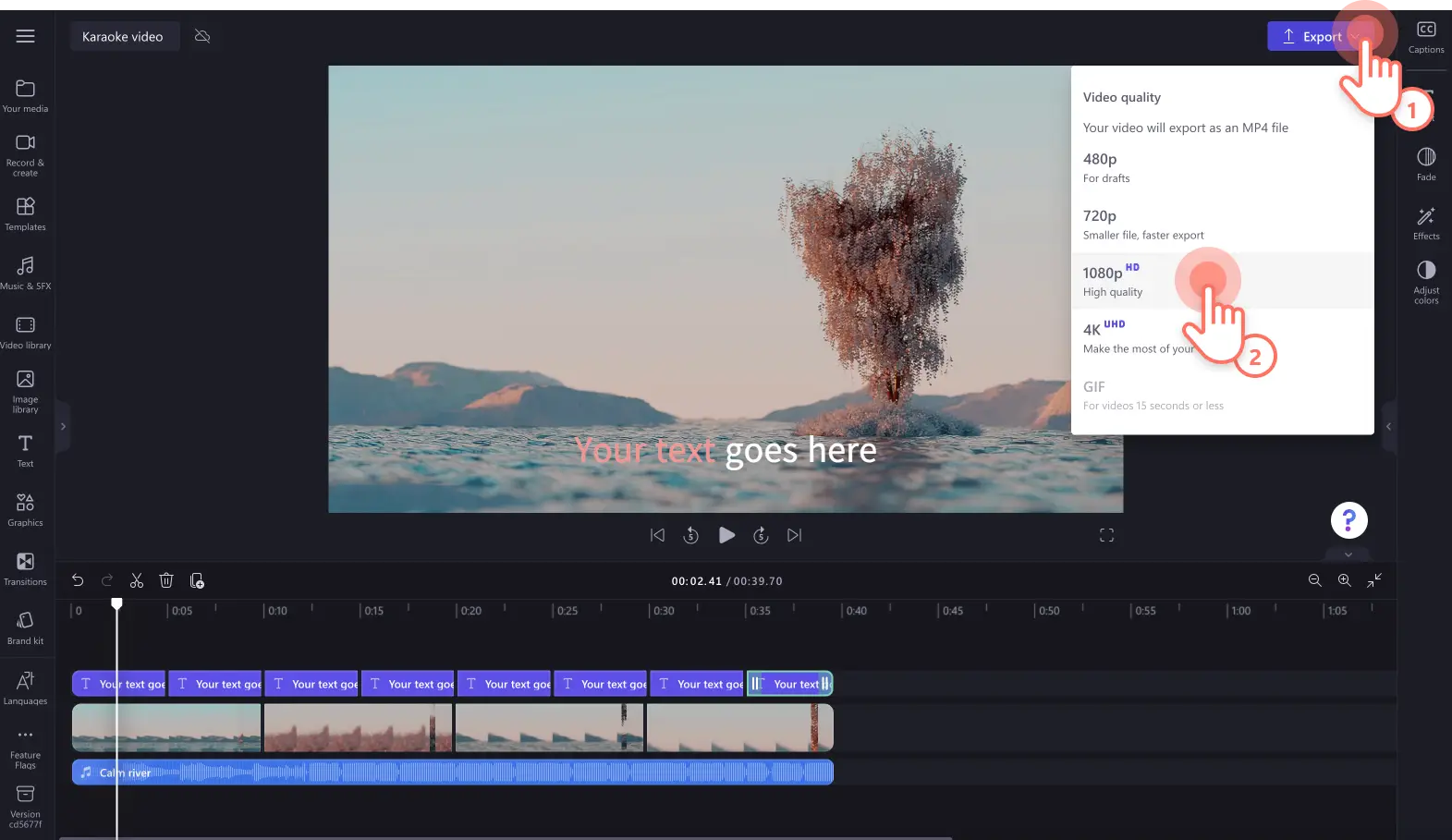Select the first text clip on timeline
This screenshot has width=1452, height=840.
click(x=118, y=684)
